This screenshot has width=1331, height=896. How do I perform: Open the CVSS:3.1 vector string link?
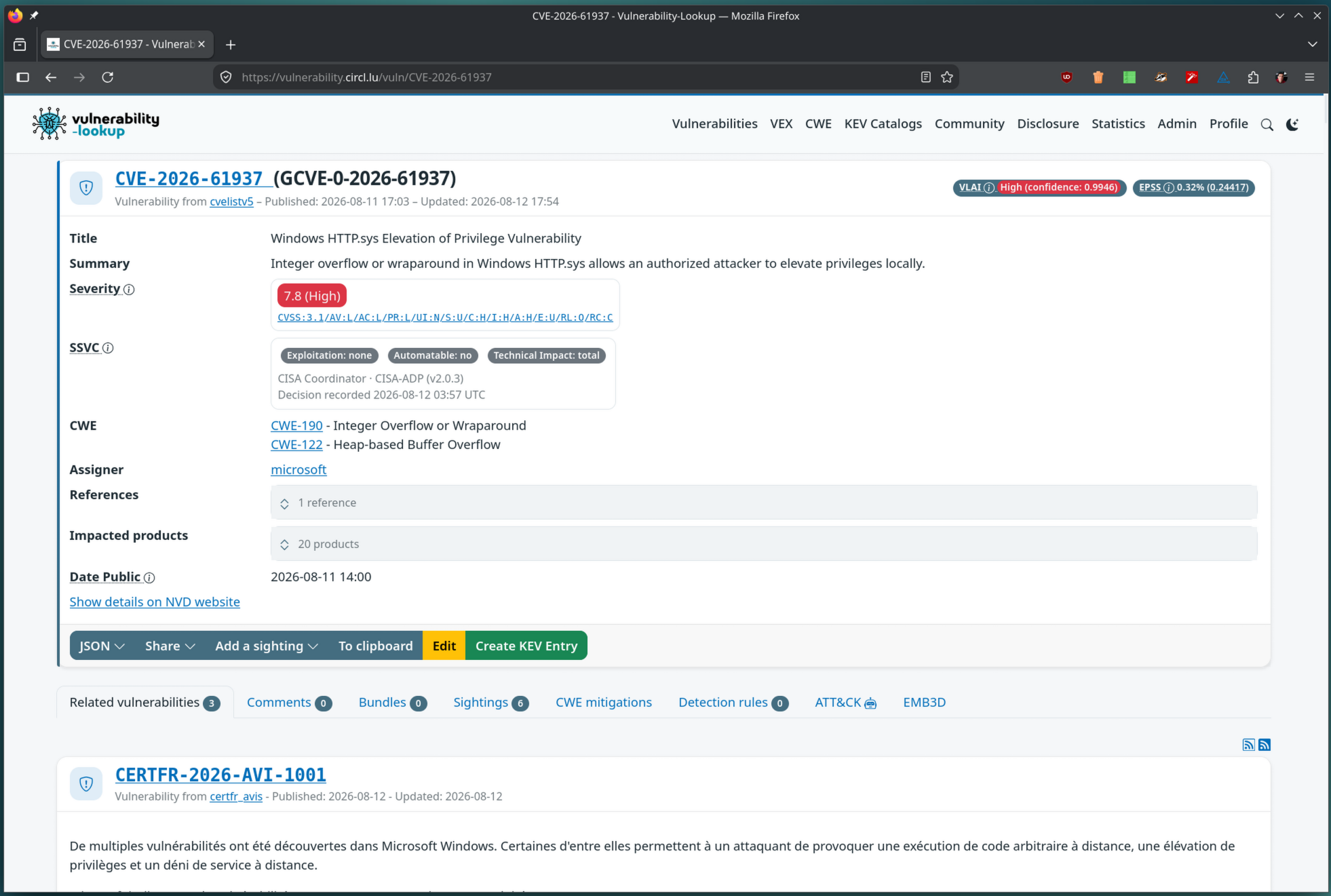coord(445,317)
